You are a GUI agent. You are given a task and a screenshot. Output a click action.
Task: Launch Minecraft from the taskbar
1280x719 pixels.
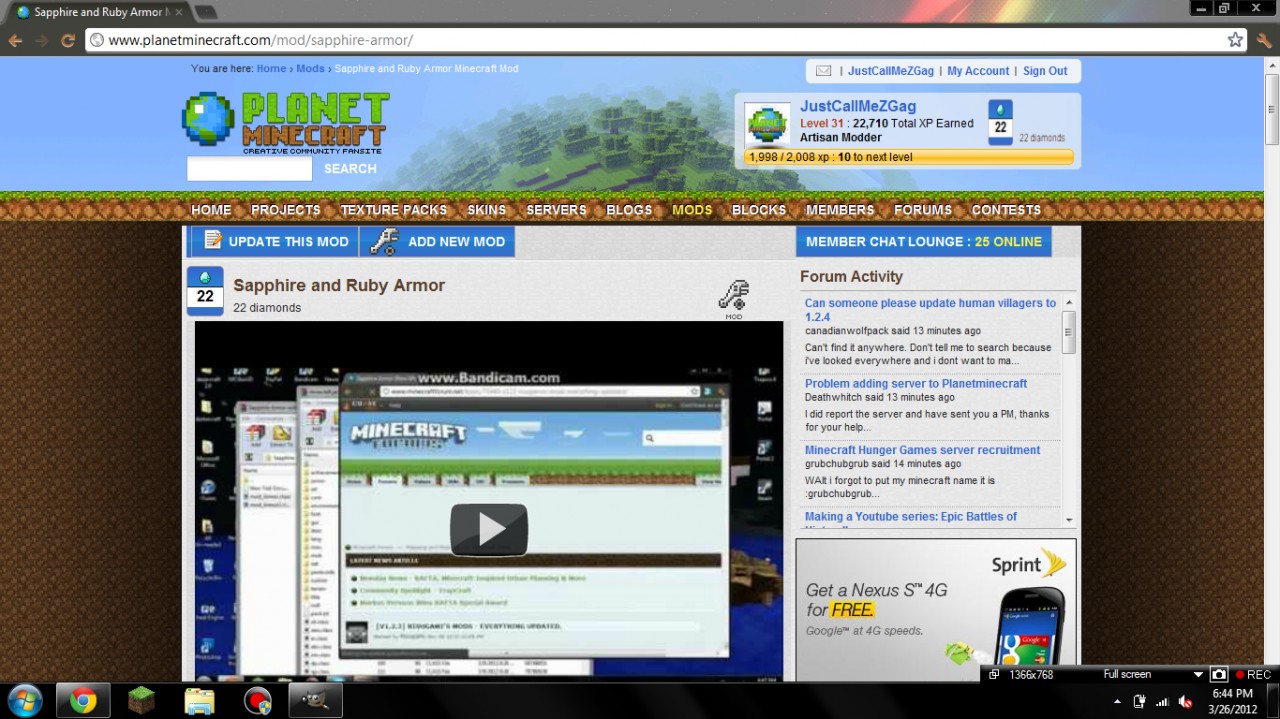(142, 700)
